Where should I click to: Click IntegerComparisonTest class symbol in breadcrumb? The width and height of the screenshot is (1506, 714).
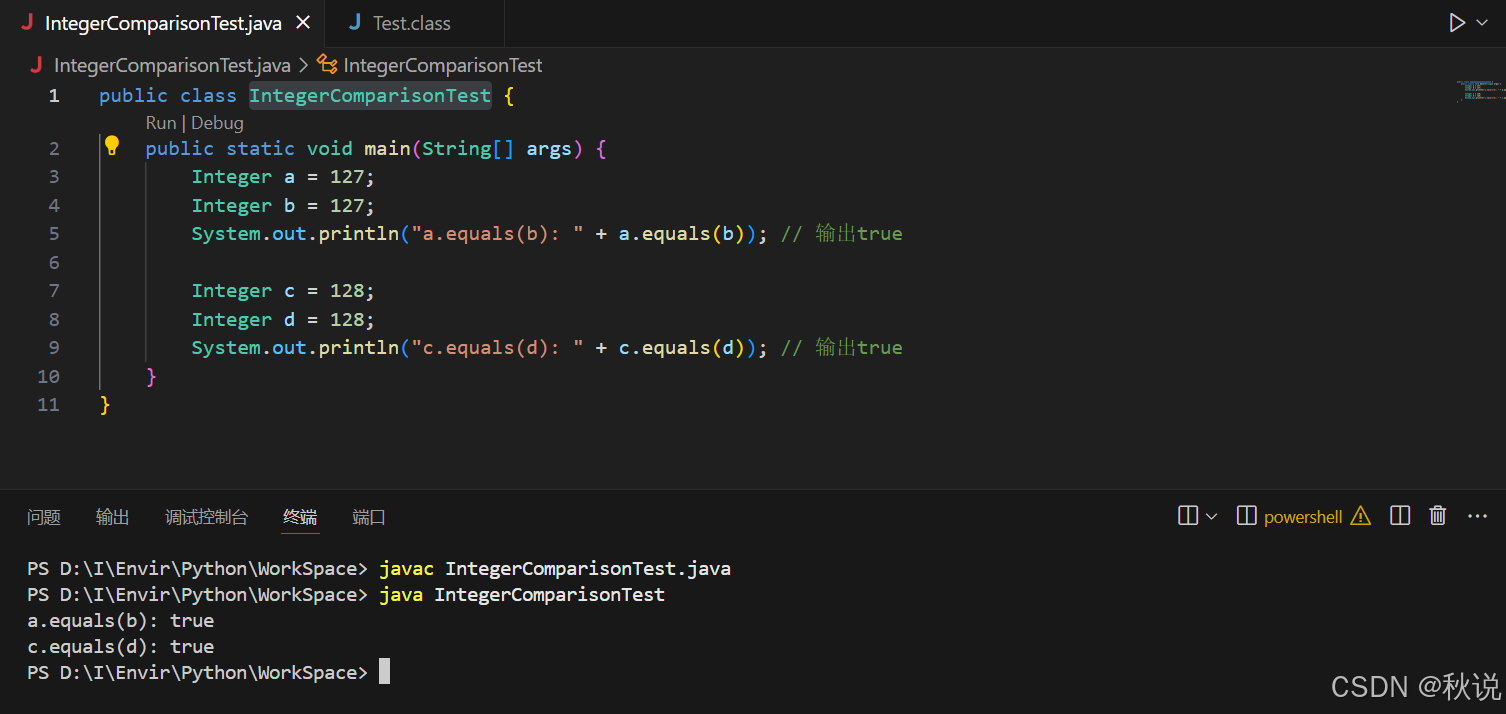[442, 65]
